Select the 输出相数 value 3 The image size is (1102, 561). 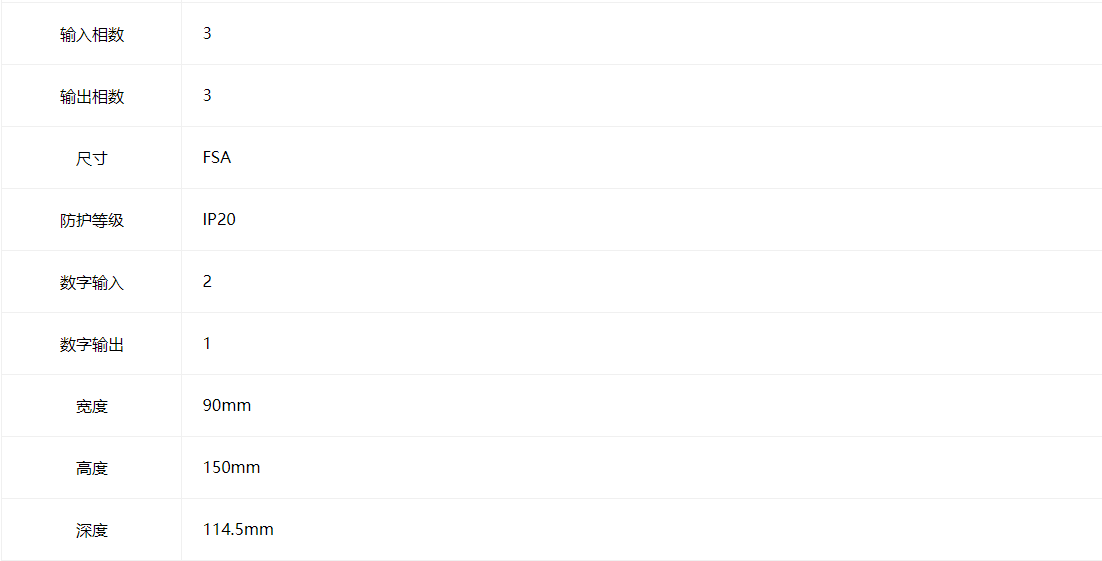pos(207,96)
